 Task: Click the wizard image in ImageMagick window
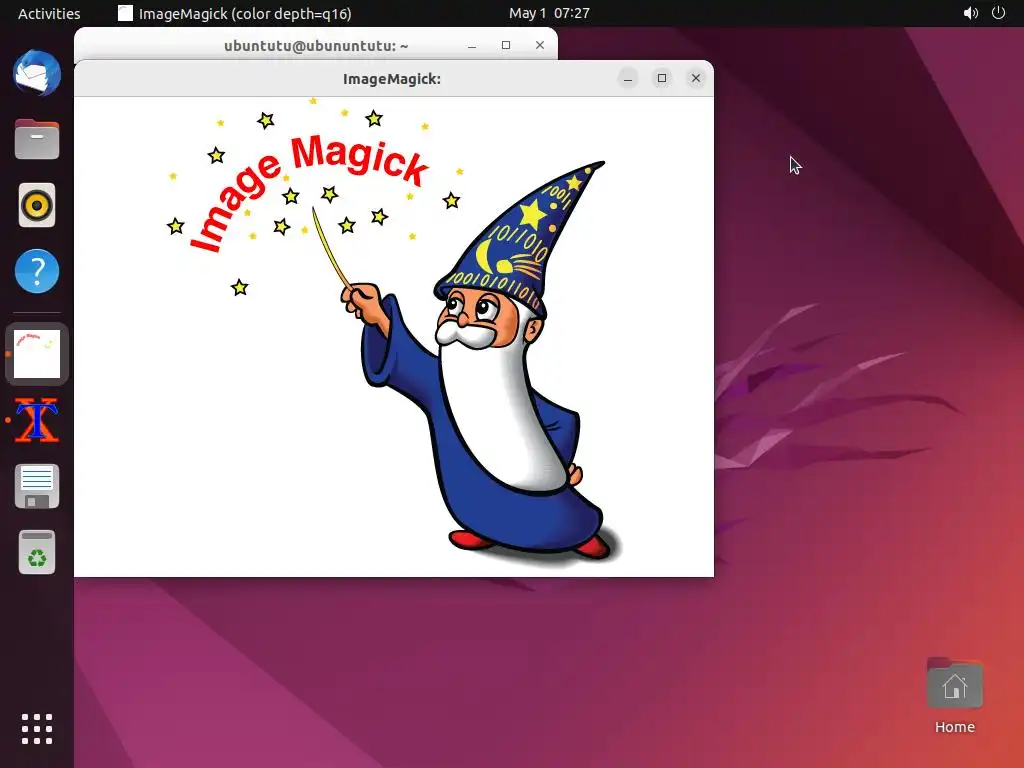(394, 337)
